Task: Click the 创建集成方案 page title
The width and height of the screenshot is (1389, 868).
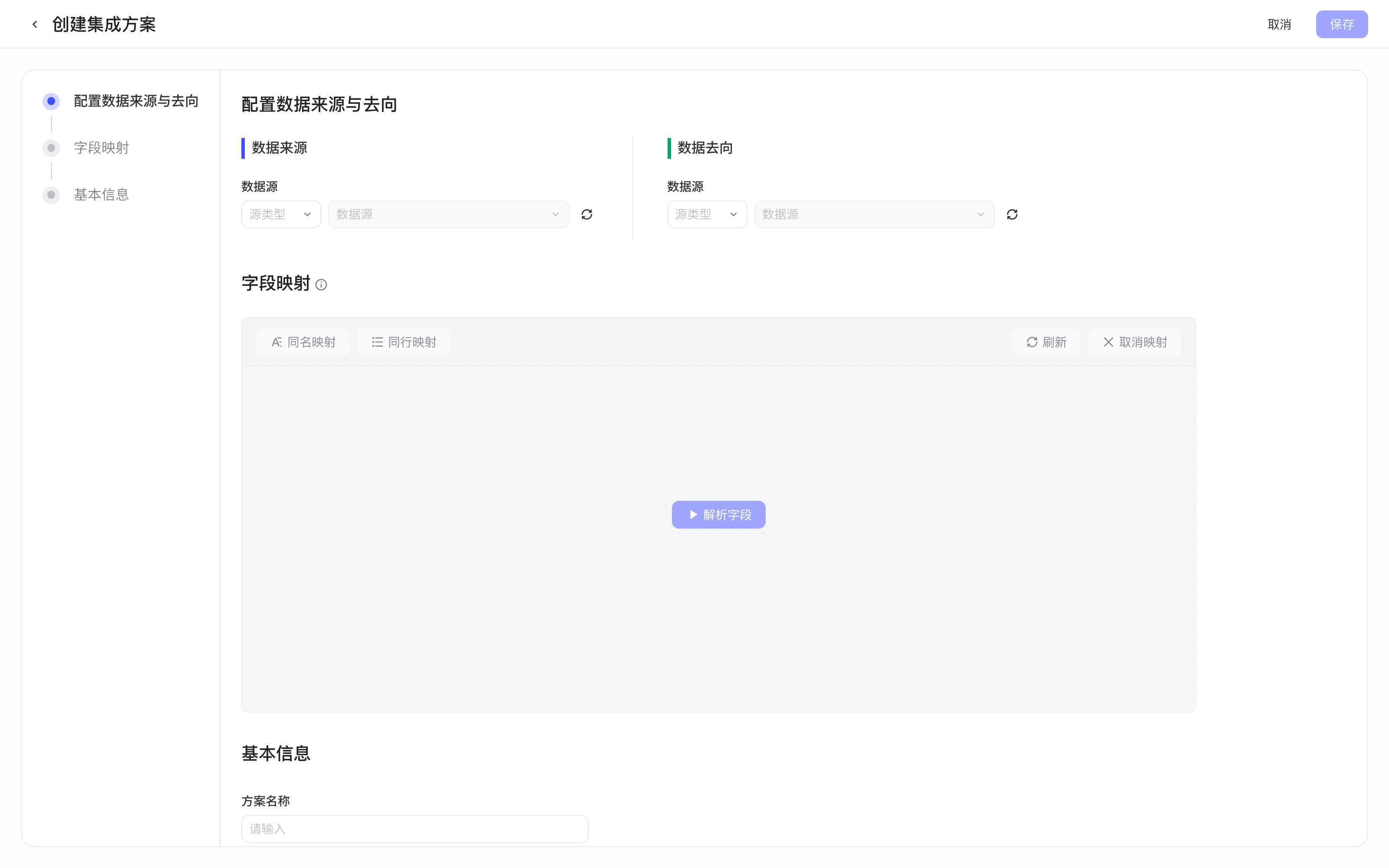Action: click(x=104, y=24)
